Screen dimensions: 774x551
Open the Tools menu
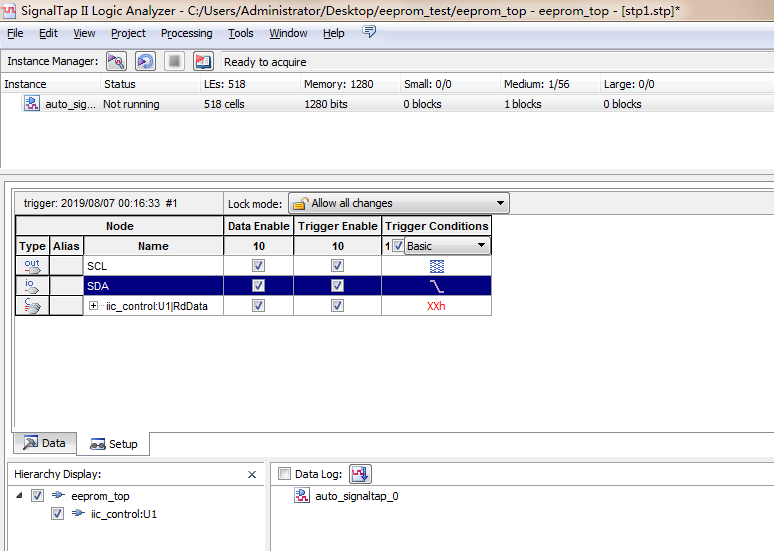coord(241,33)
